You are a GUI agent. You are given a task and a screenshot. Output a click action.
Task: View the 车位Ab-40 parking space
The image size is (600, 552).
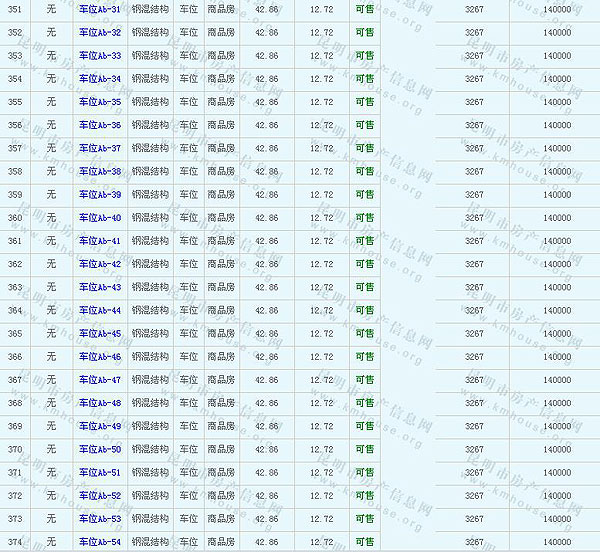(x=100, y=218)
